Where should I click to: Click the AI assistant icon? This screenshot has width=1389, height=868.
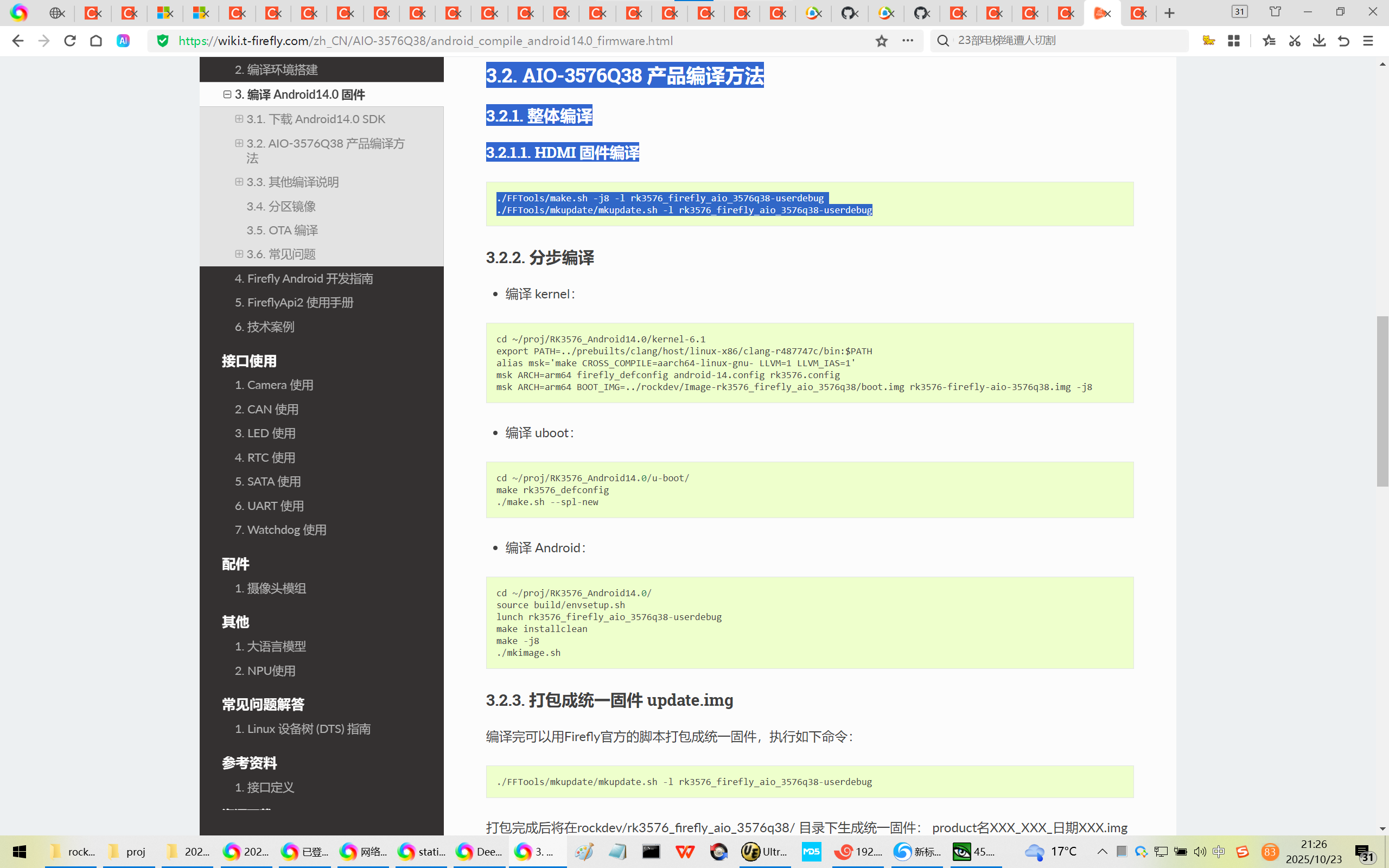(123, 41)
